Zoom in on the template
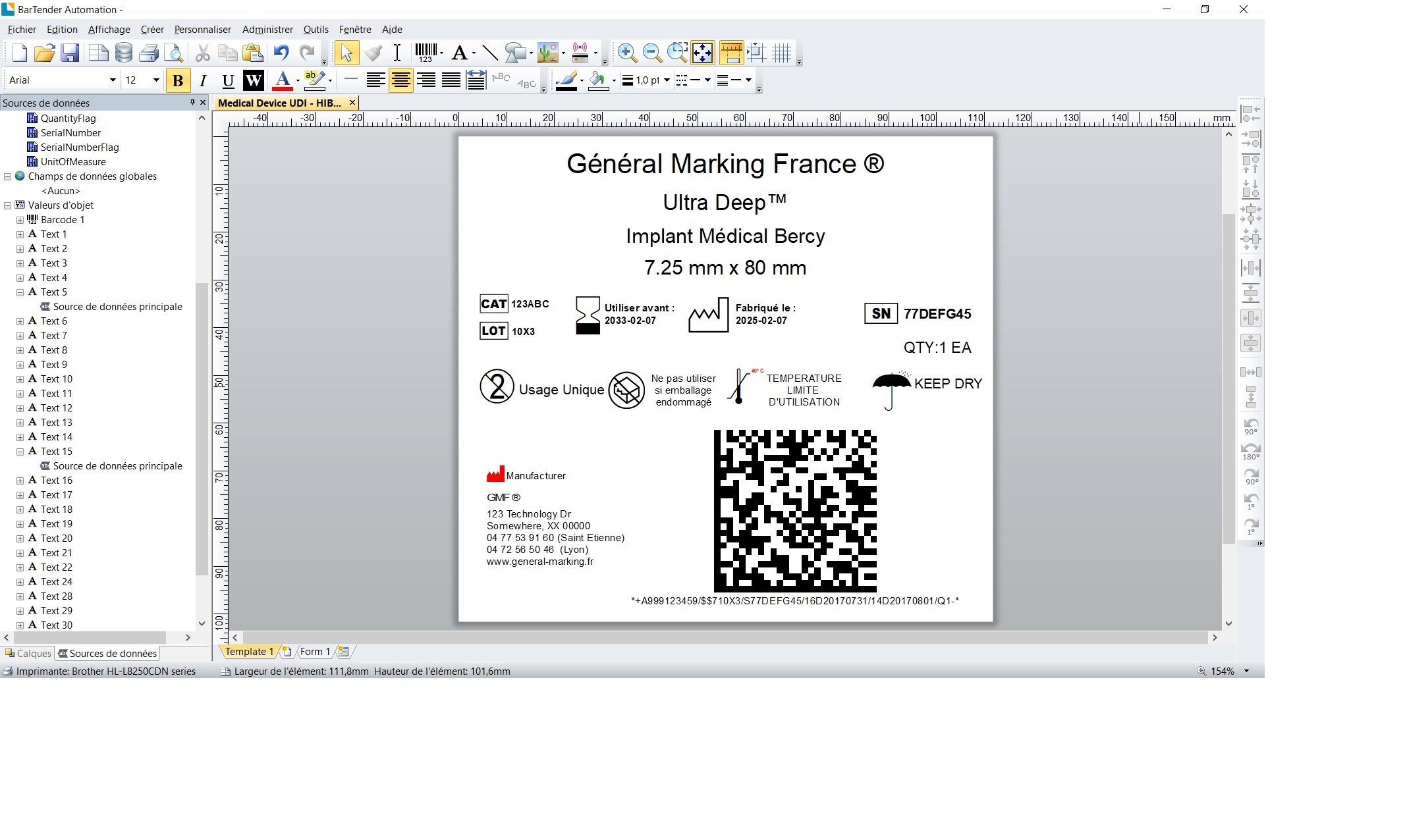Screen dimensions: 1405x840 tap(627, 53)
